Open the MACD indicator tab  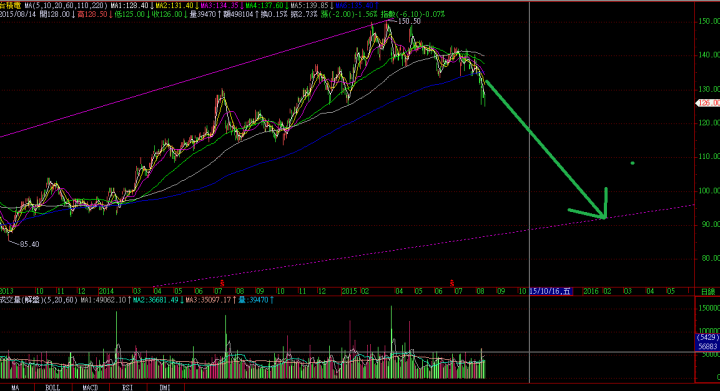pos(90,387)
